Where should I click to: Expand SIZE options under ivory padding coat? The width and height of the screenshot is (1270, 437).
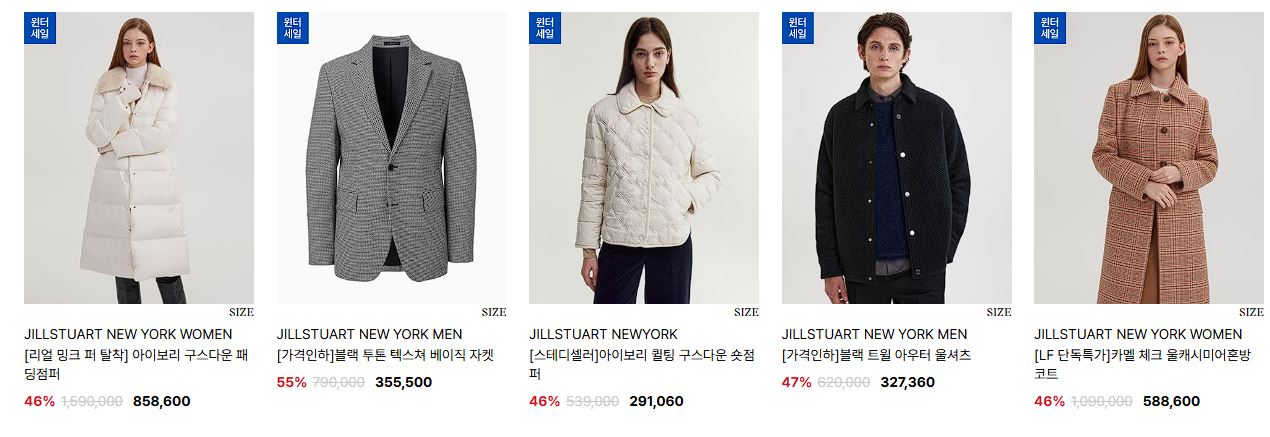[x=241, y=312]
